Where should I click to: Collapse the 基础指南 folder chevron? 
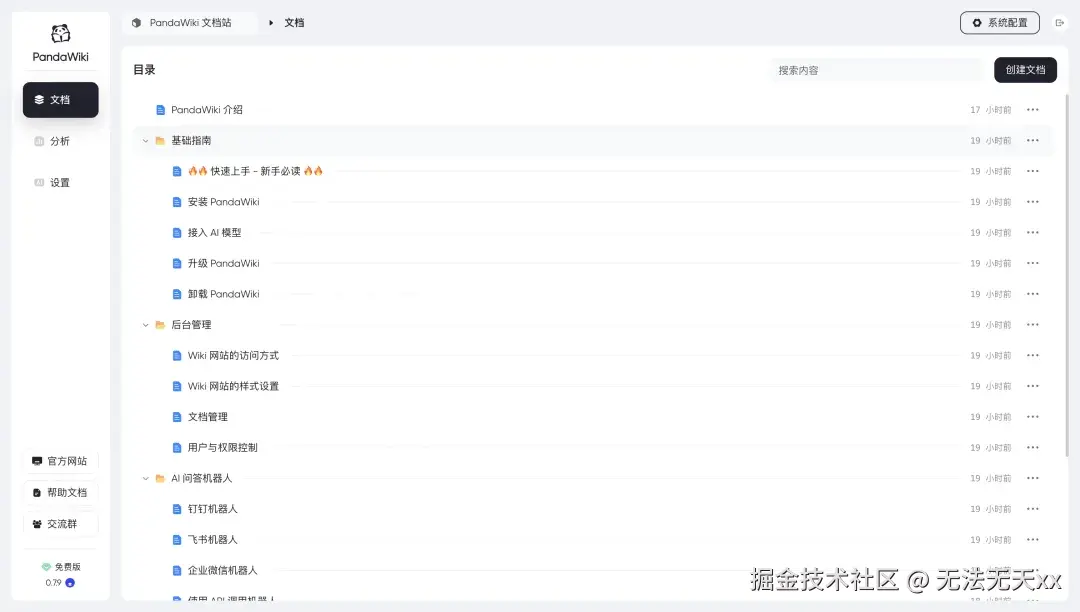click(145, 140)
